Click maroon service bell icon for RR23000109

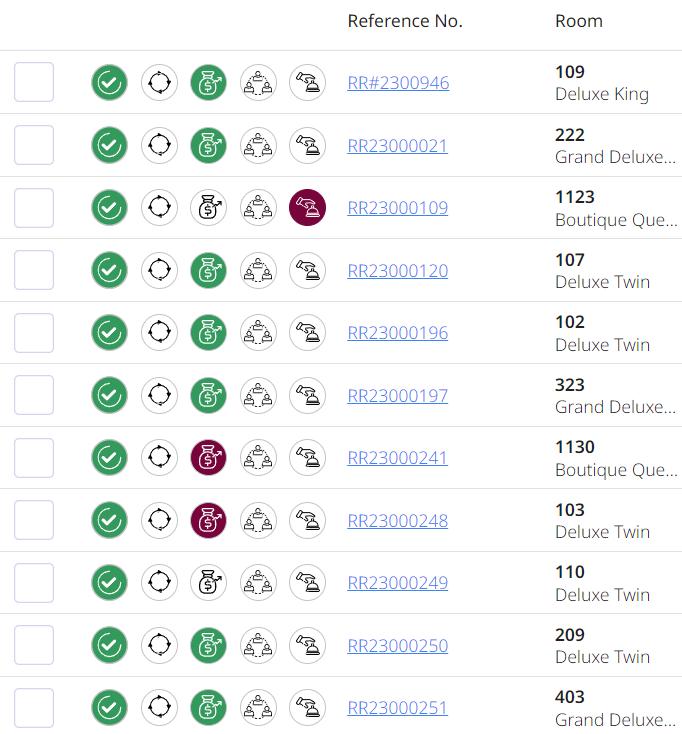307,208
